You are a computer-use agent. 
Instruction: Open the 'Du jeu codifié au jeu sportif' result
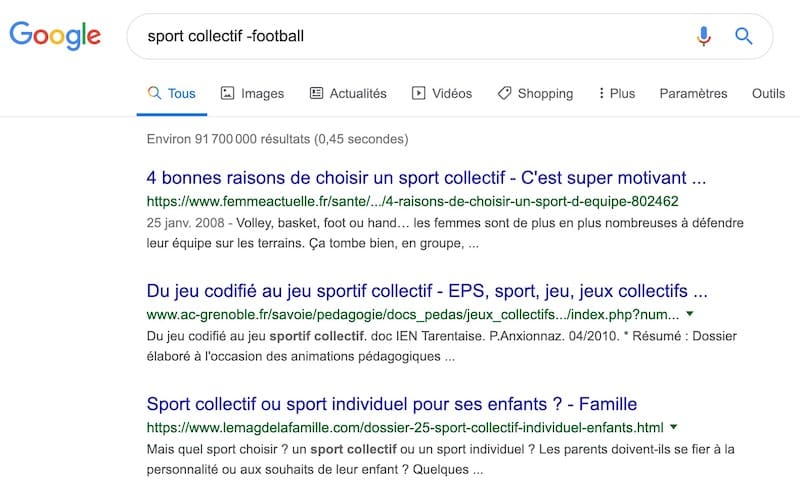(x=427, y=292)
